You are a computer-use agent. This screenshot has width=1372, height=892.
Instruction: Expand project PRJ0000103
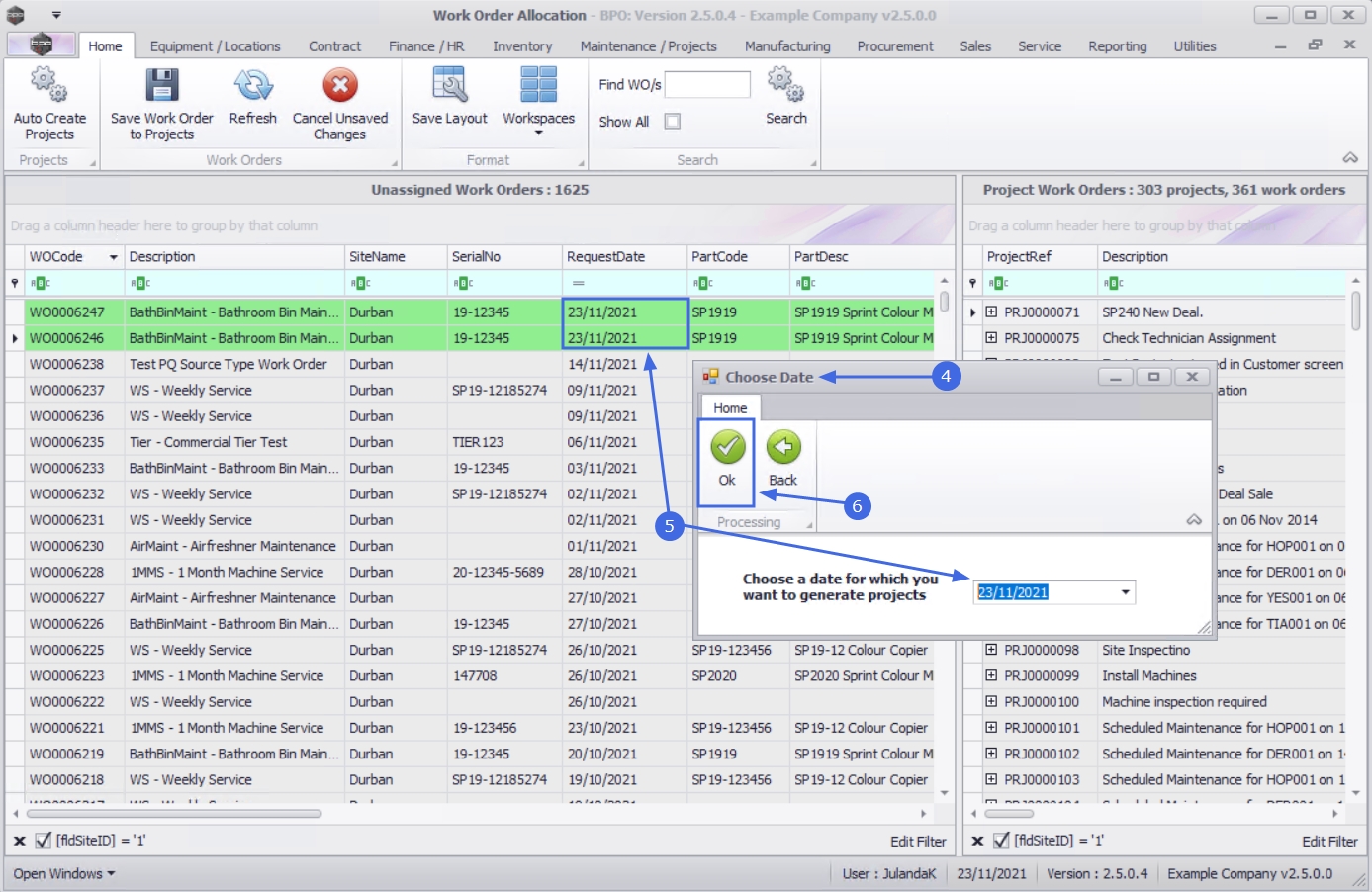click(x=991, y=779)
